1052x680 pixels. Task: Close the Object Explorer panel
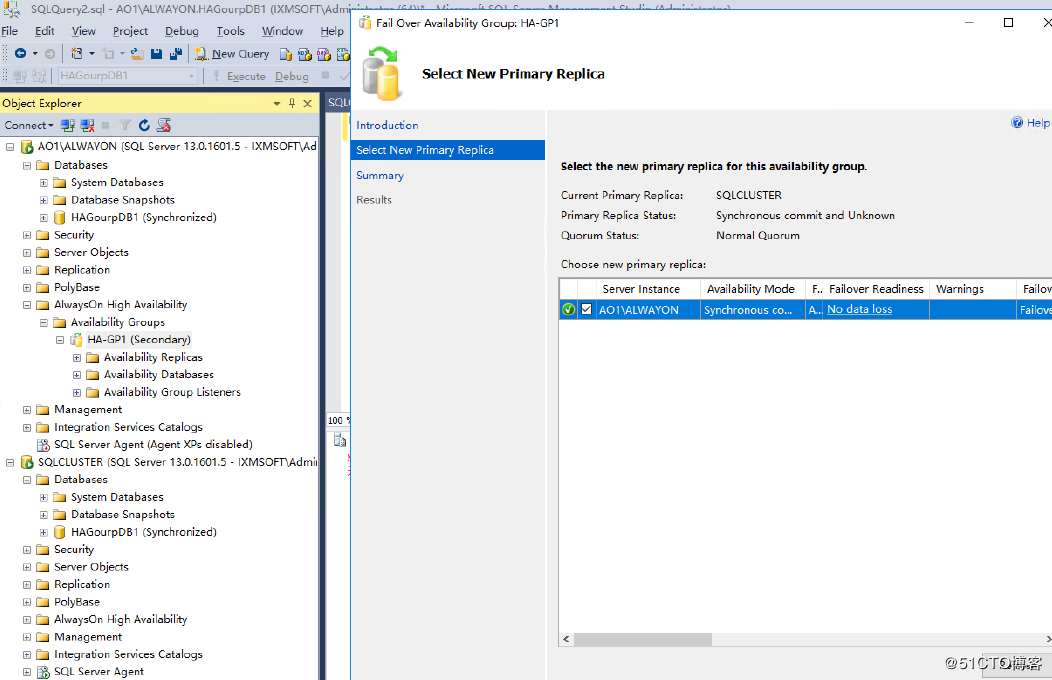pos(307,103)
